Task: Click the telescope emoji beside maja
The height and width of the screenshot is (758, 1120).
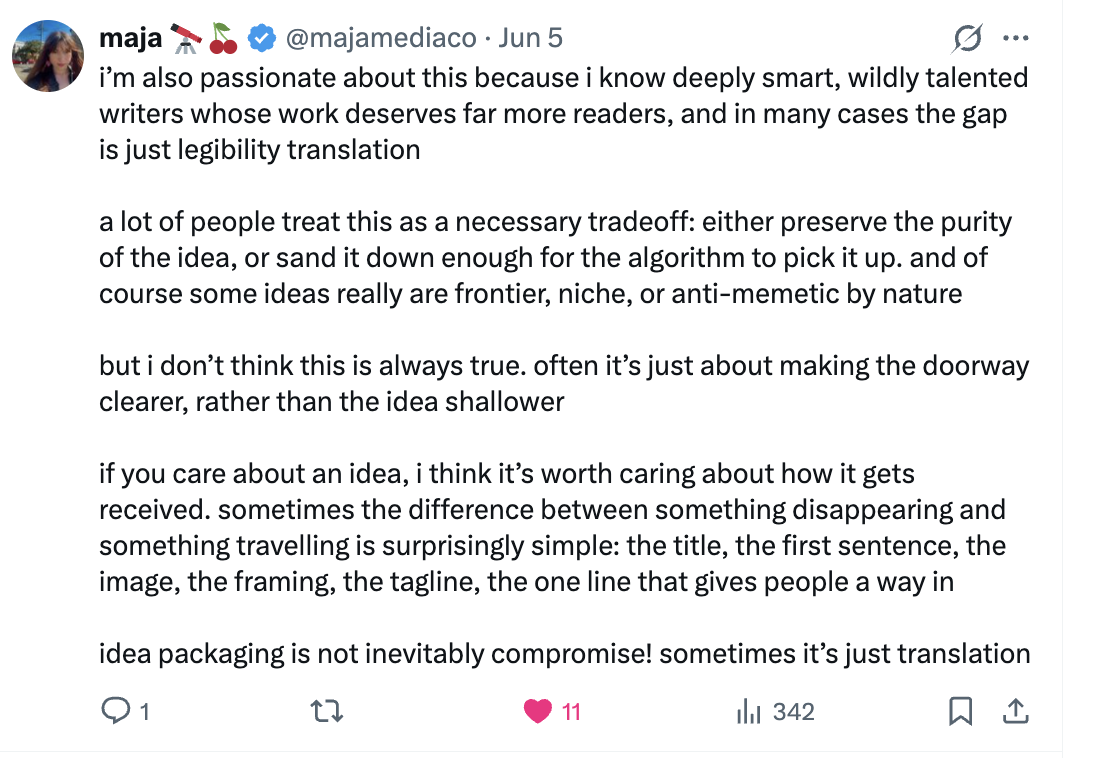Action: point(186,39)
